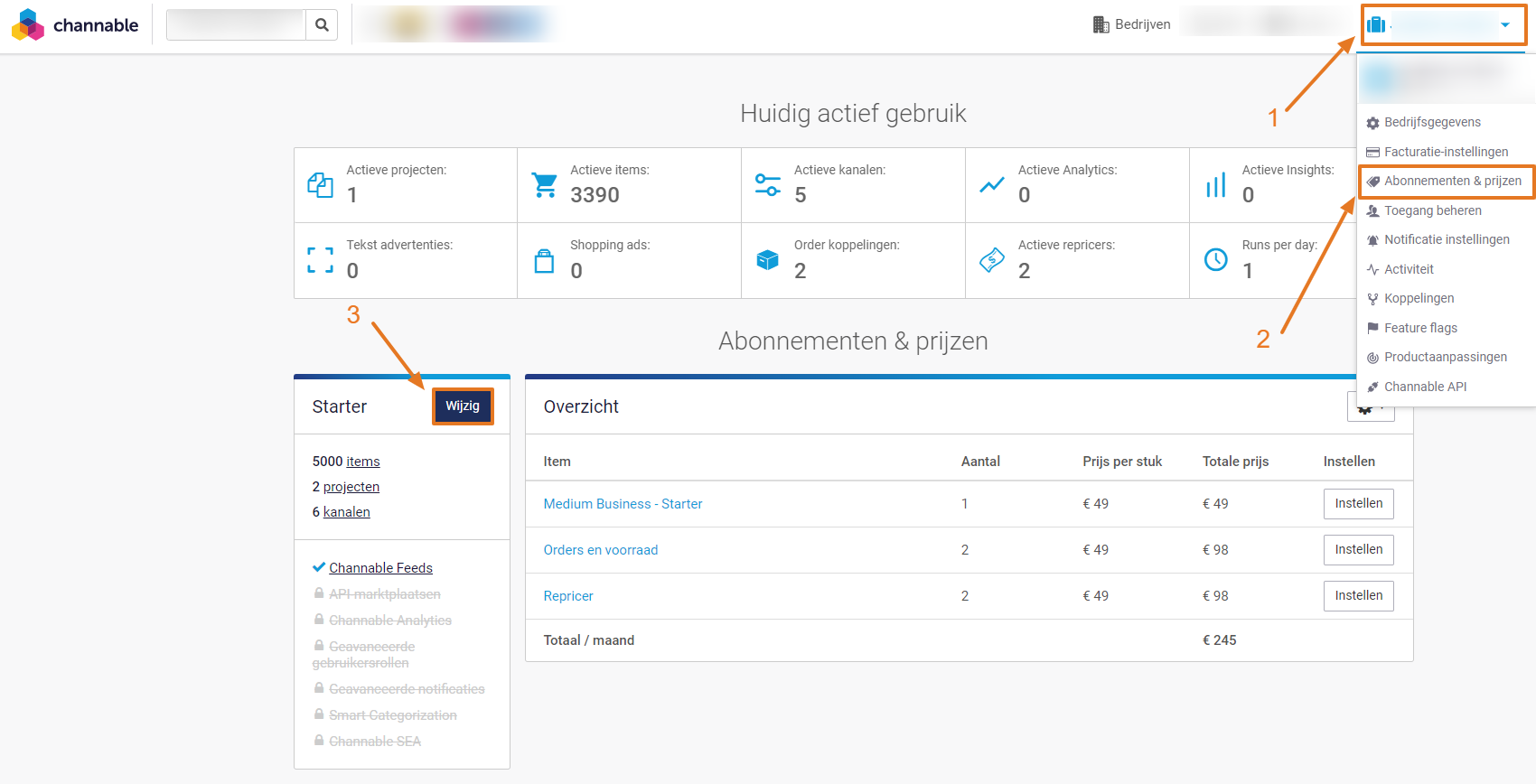Open the Orders en voorraad link
1536x784 pixels.
tap(601, 550)
